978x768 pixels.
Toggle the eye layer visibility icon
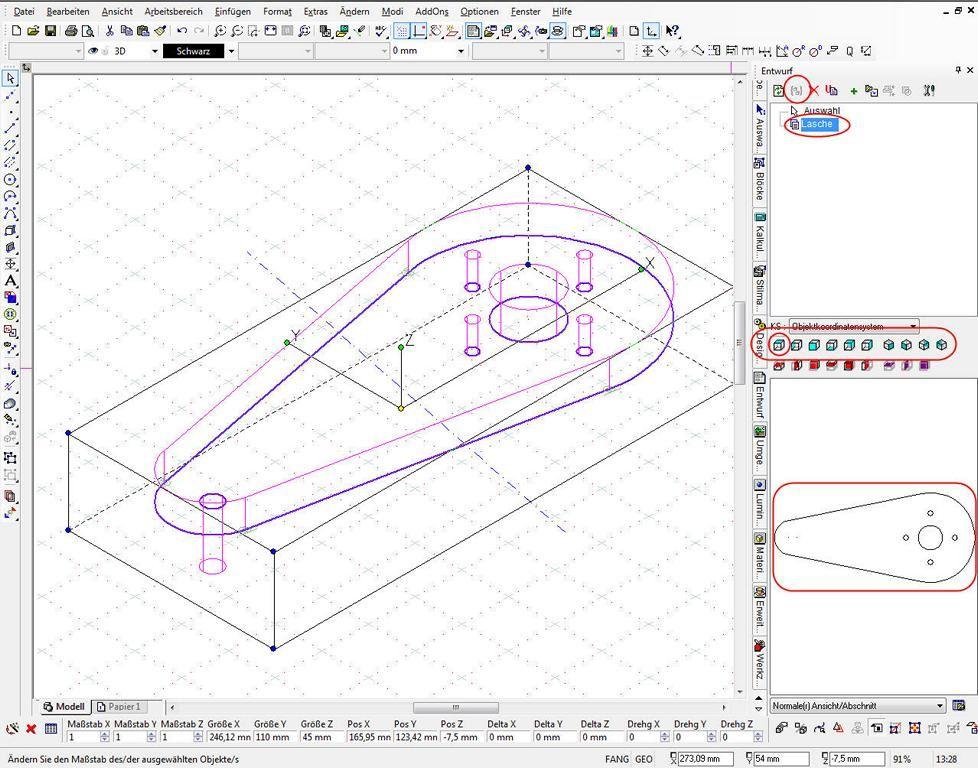pyautogui.click(x=93, y=51)
